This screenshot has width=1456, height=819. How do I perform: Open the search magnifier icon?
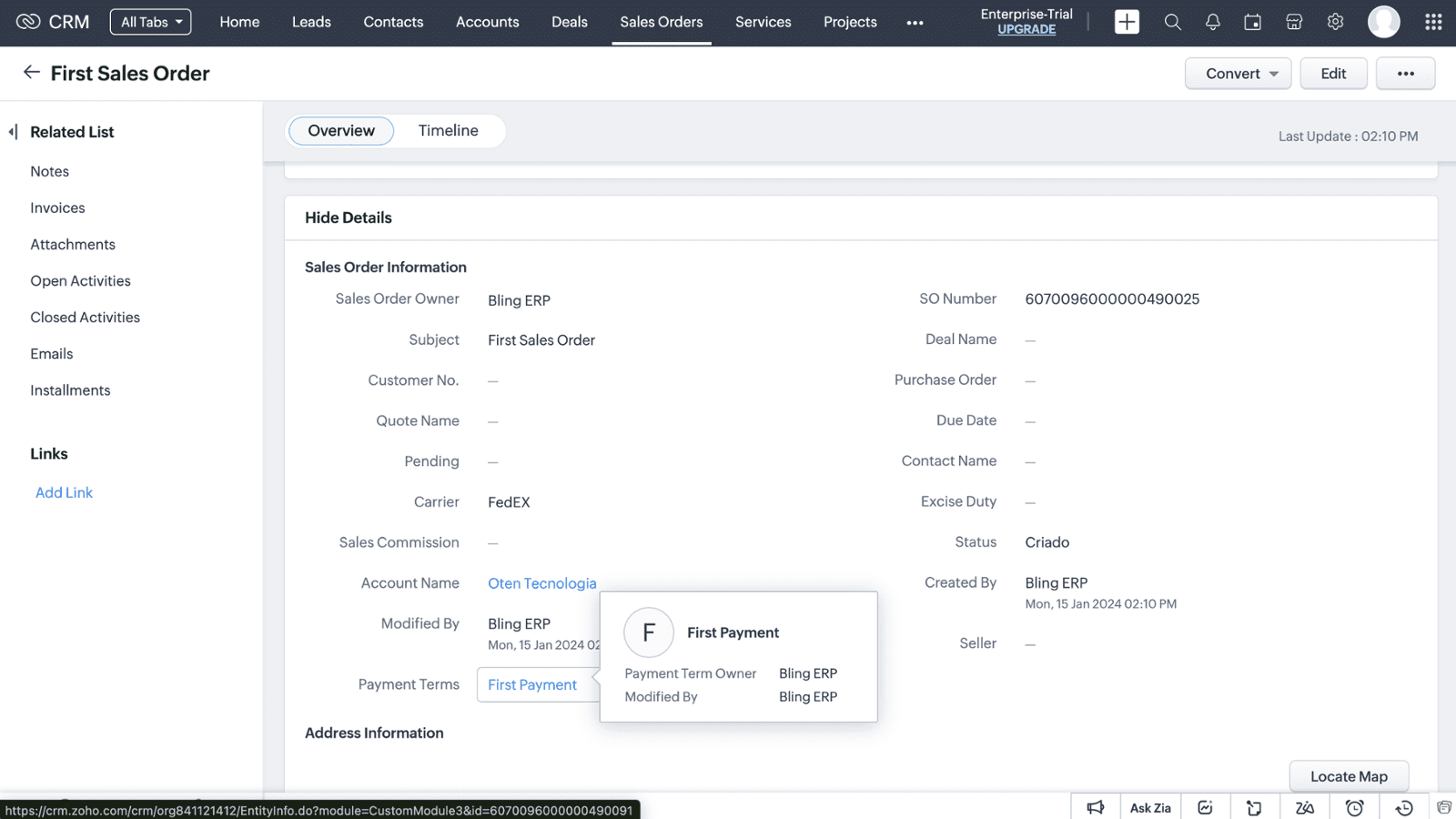[1172, 22]
